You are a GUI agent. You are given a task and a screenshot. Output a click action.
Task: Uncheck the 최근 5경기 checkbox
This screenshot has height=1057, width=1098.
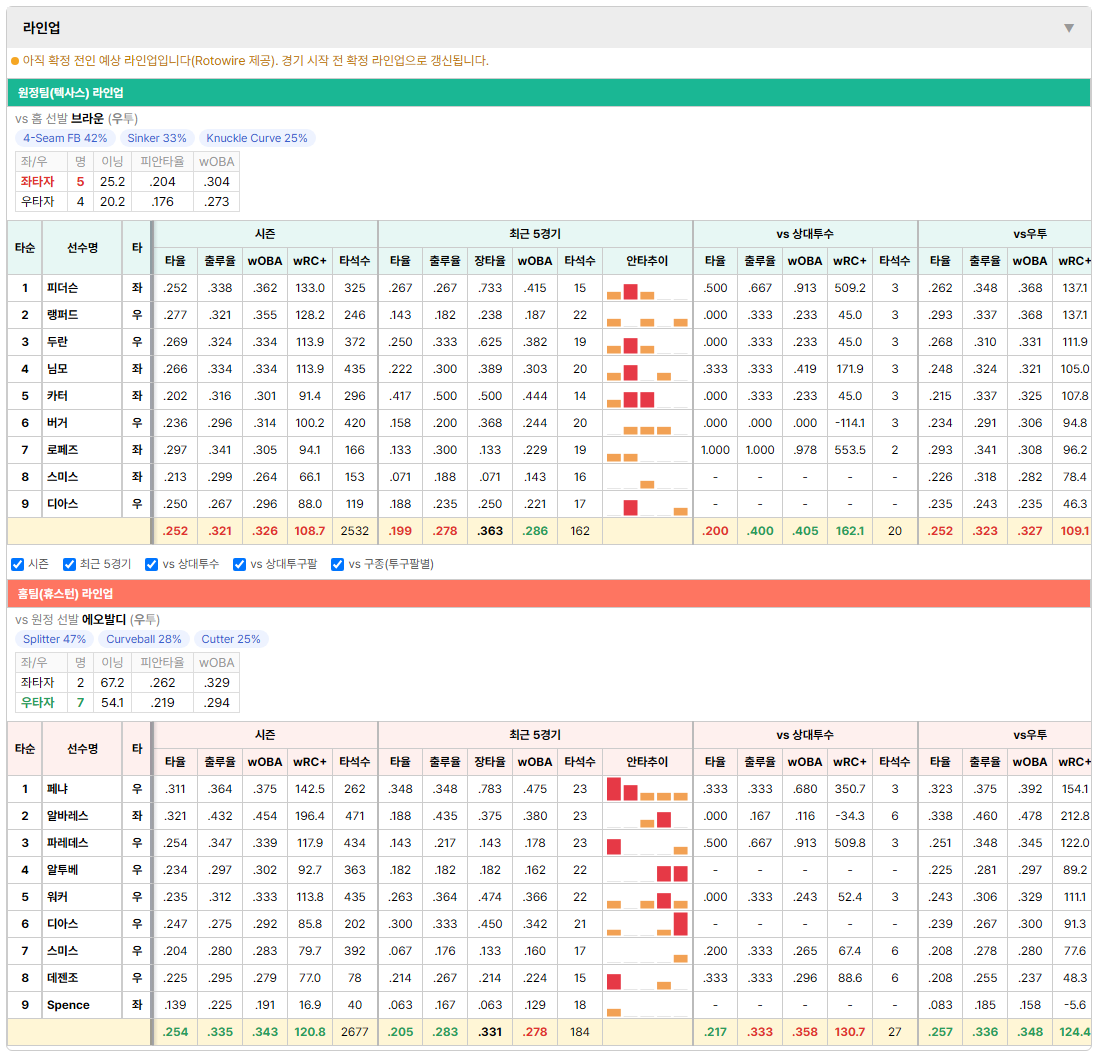pyautogui.click(x=69, y=565)
